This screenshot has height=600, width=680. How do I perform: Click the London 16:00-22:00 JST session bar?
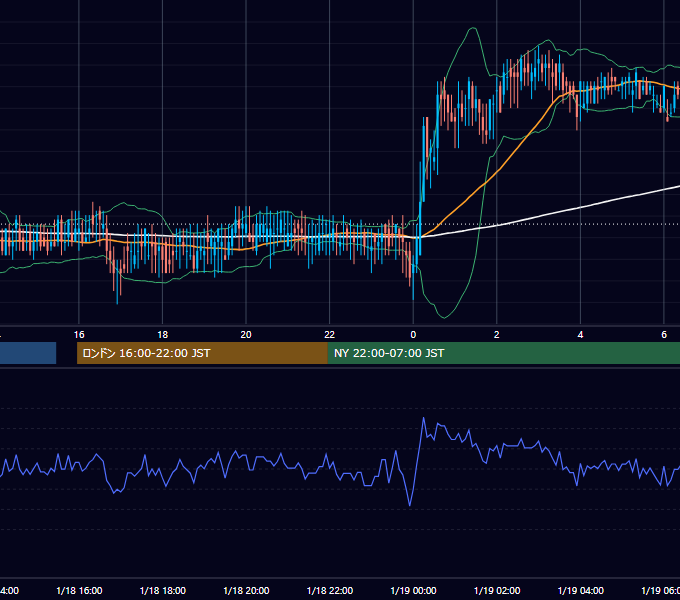coord(202,353)
